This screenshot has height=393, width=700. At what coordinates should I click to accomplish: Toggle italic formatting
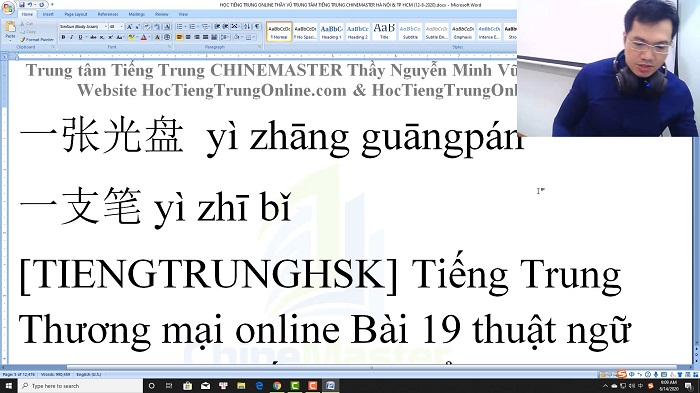click(x=71, y=37)
